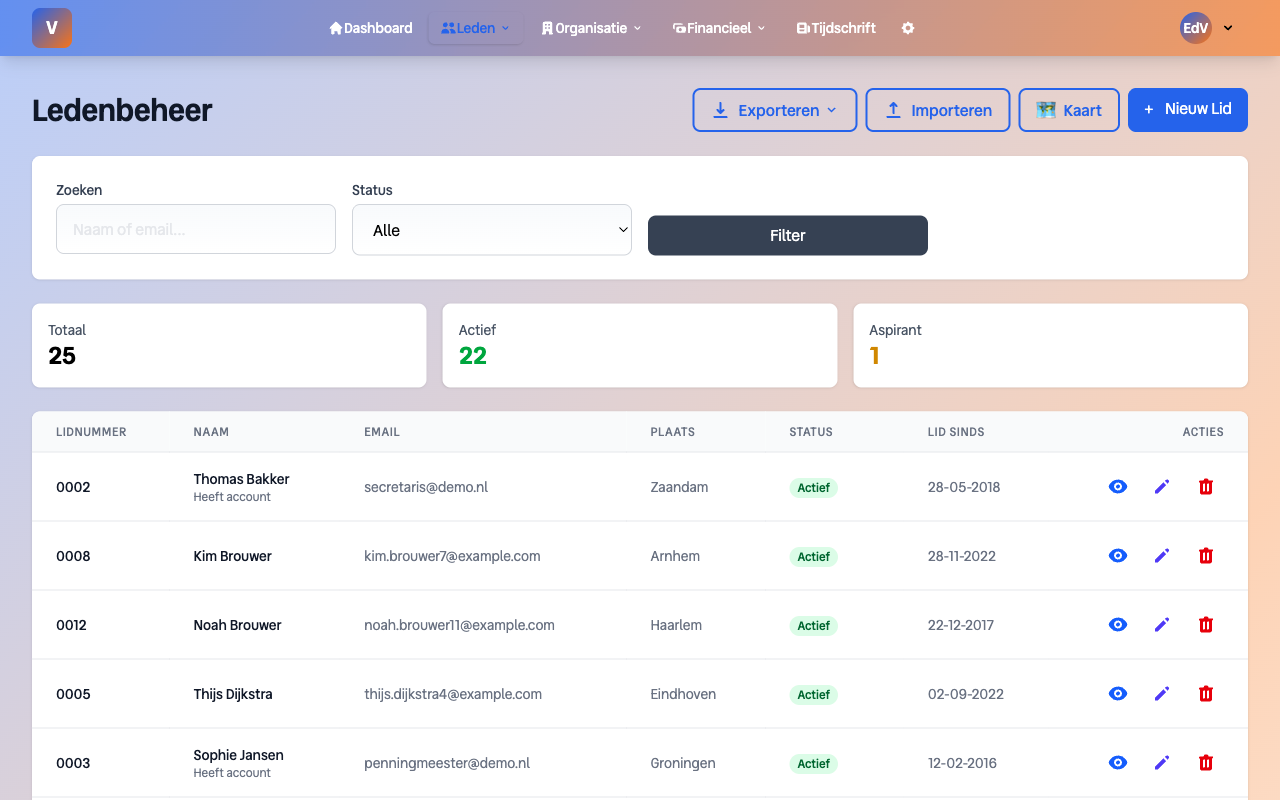Delete Thijs Dijkstra via trash icon
Image resolution: width=1280 pixels, height=800 pixels.
click(1206, 694)
